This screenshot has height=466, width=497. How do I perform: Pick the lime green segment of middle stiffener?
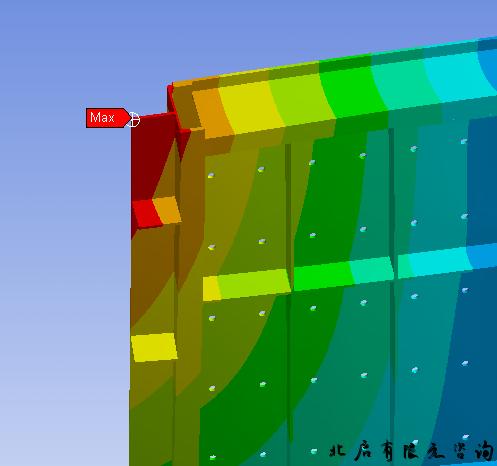tap(254, 283)
